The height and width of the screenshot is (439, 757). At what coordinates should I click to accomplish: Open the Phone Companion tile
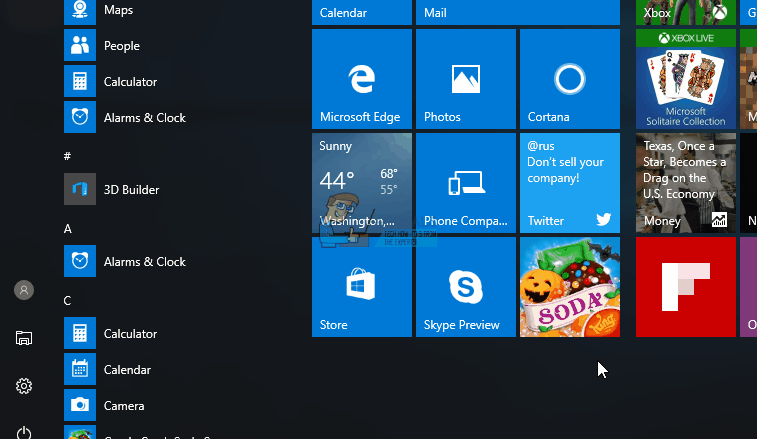tap(465, 183)
